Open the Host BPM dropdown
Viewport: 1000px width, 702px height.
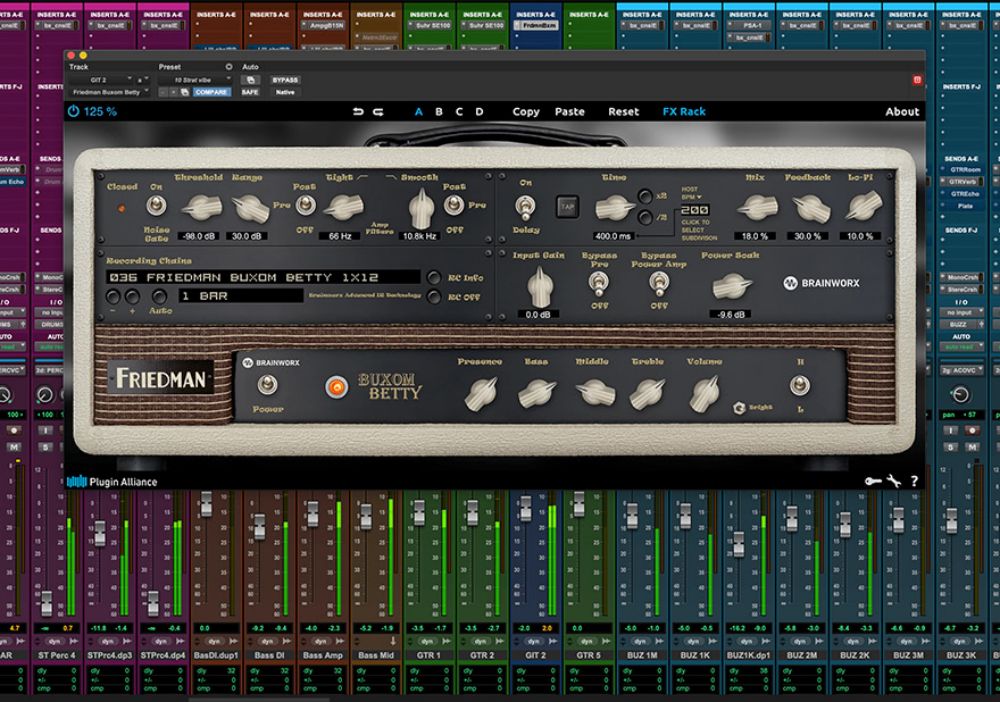pyautogui.click(x=691, y=193)
